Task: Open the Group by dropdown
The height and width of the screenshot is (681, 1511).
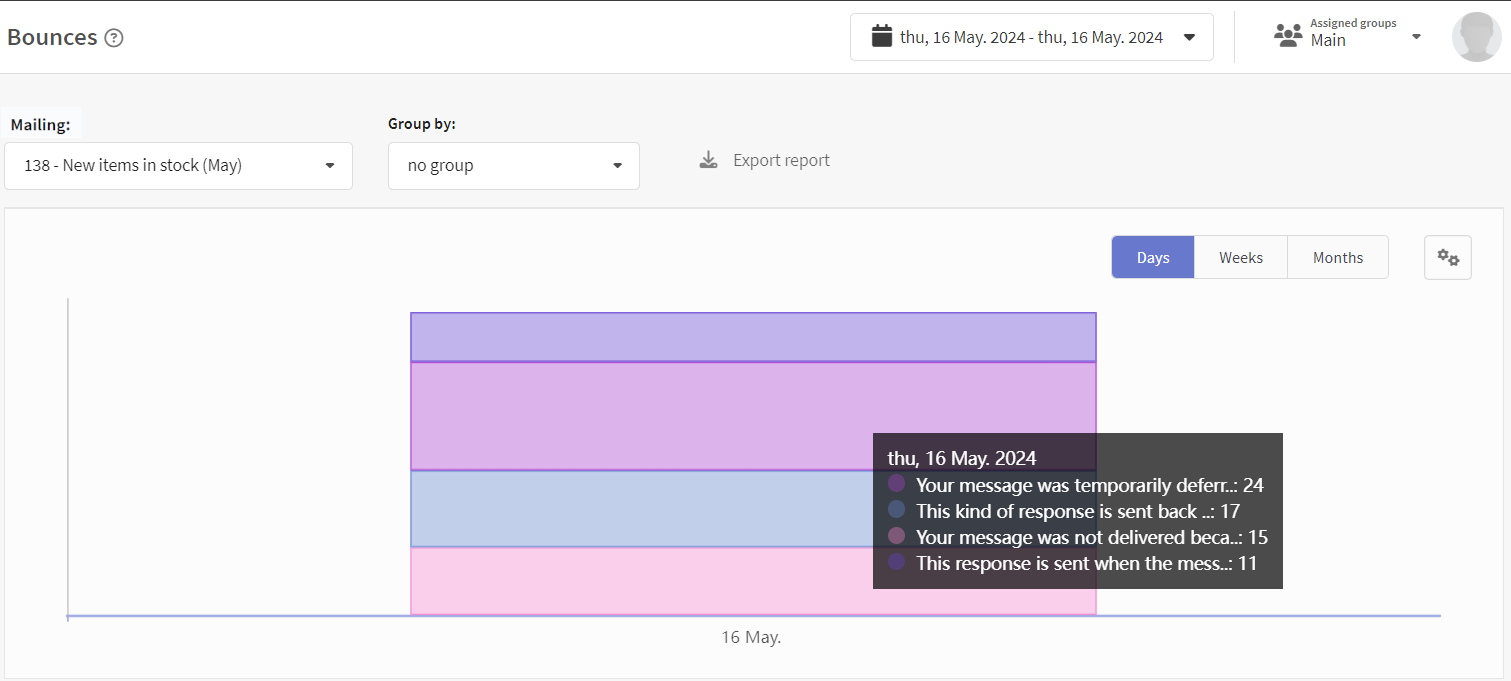Action: [x=513, y=166]
